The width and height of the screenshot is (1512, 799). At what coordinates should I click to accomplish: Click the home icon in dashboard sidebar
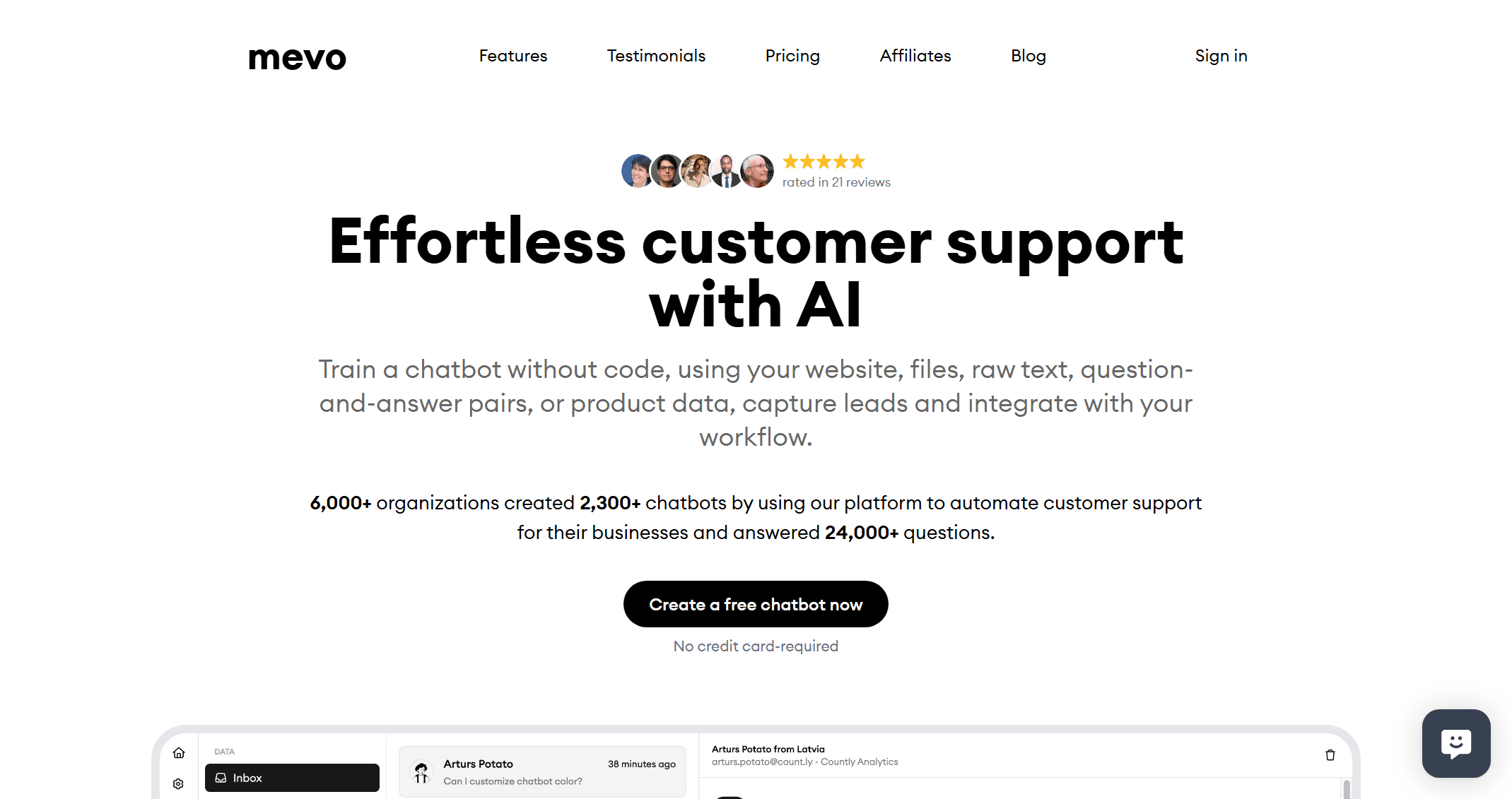[179, 753]
